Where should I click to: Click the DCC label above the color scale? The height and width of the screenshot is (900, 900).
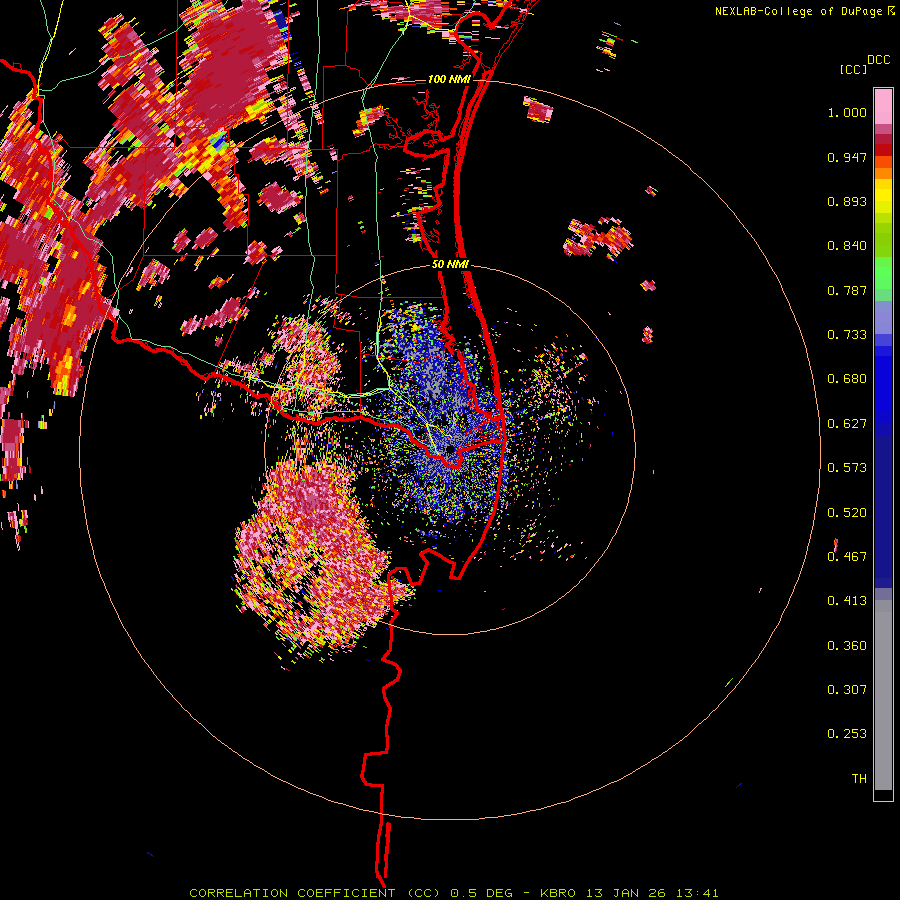click(x=878, y=60)
